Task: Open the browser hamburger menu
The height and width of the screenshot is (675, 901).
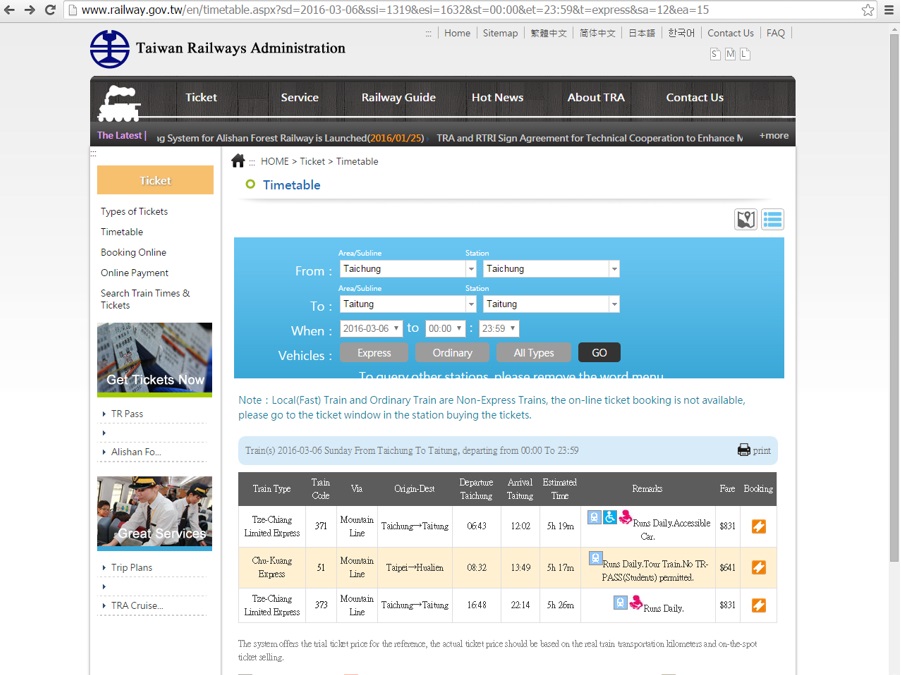Action: pos(889,10)
